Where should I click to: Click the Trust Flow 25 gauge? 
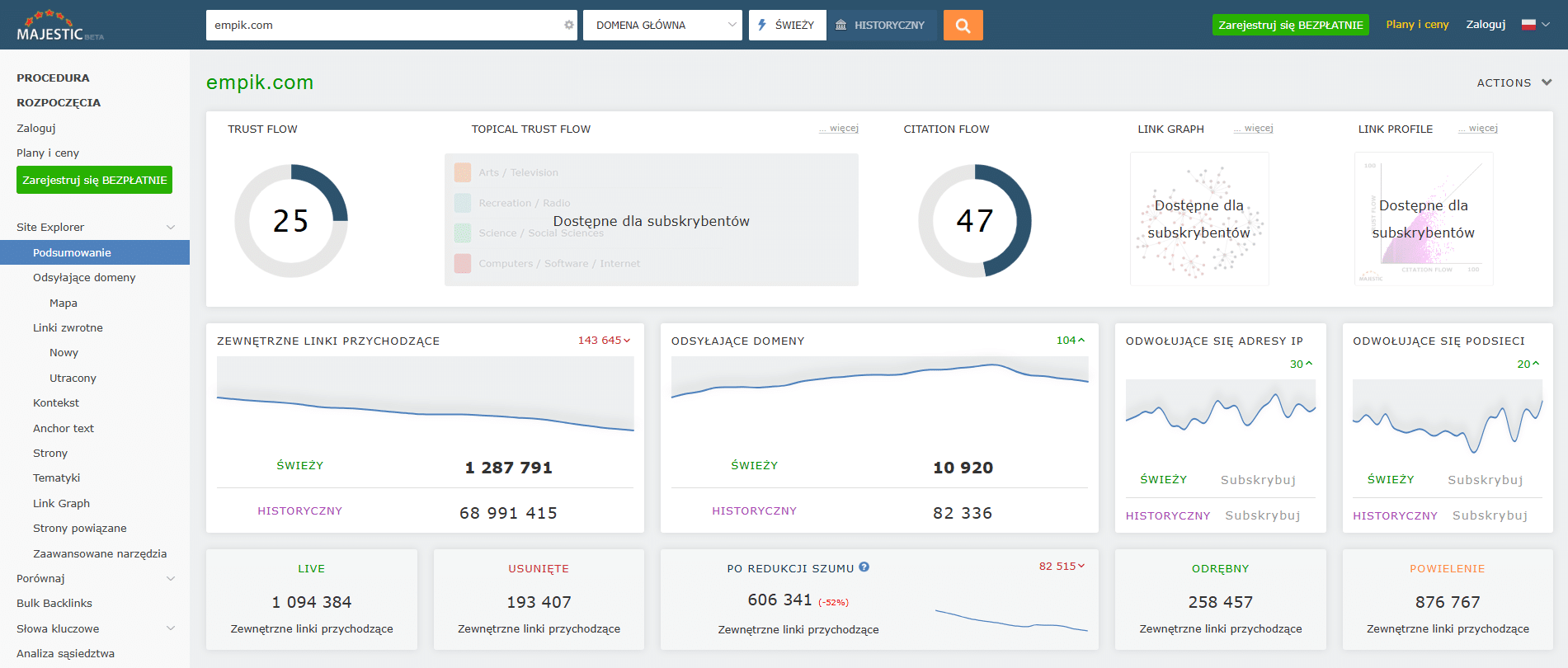(x=291, y=221)
